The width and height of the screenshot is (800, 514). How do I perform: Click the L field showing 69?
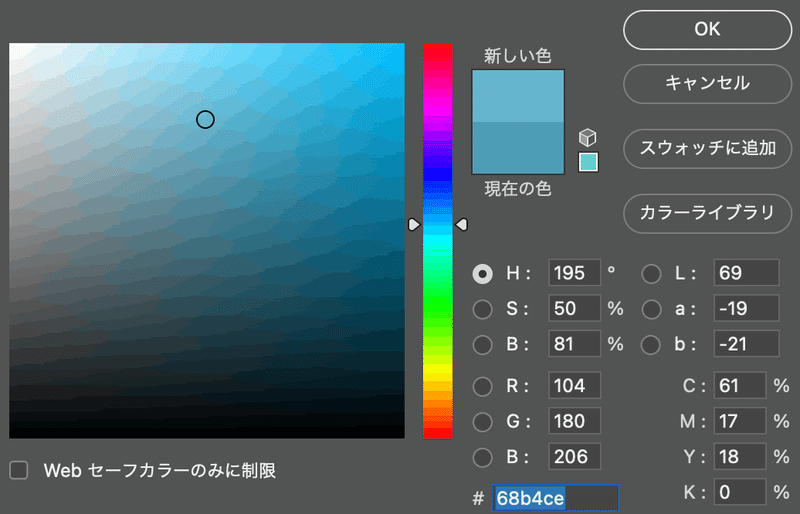tap(746, 273)
